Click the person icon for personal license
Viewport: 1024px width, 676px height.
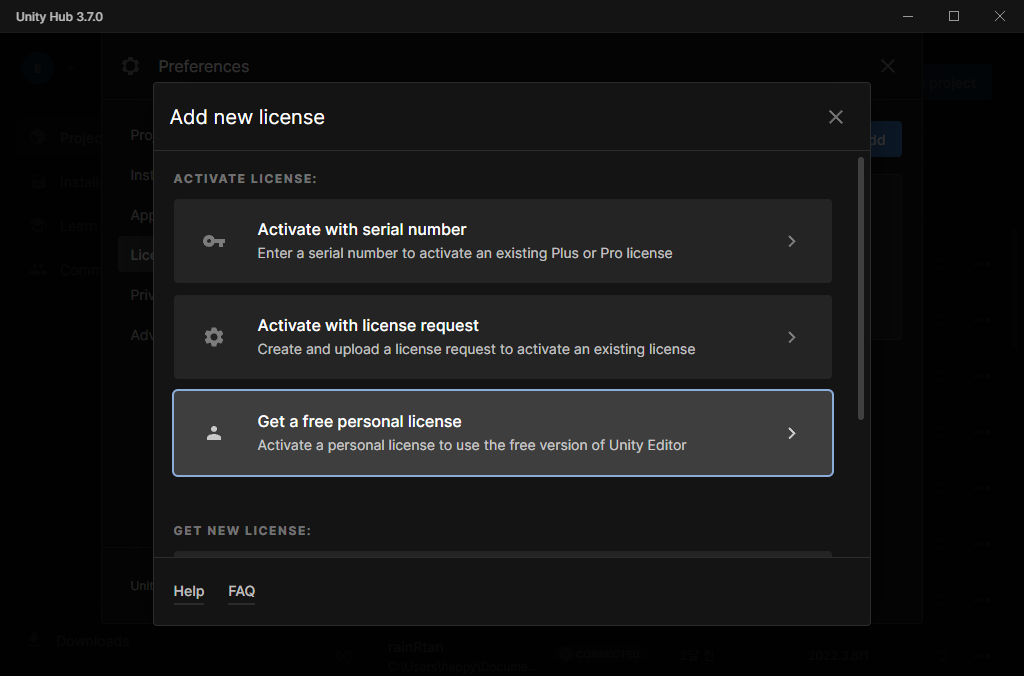214,433
